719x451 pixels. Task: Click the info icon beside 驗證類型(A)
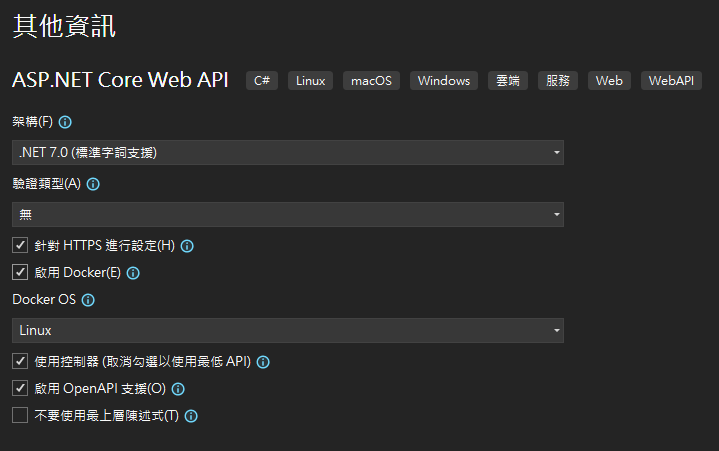(93, 184)
